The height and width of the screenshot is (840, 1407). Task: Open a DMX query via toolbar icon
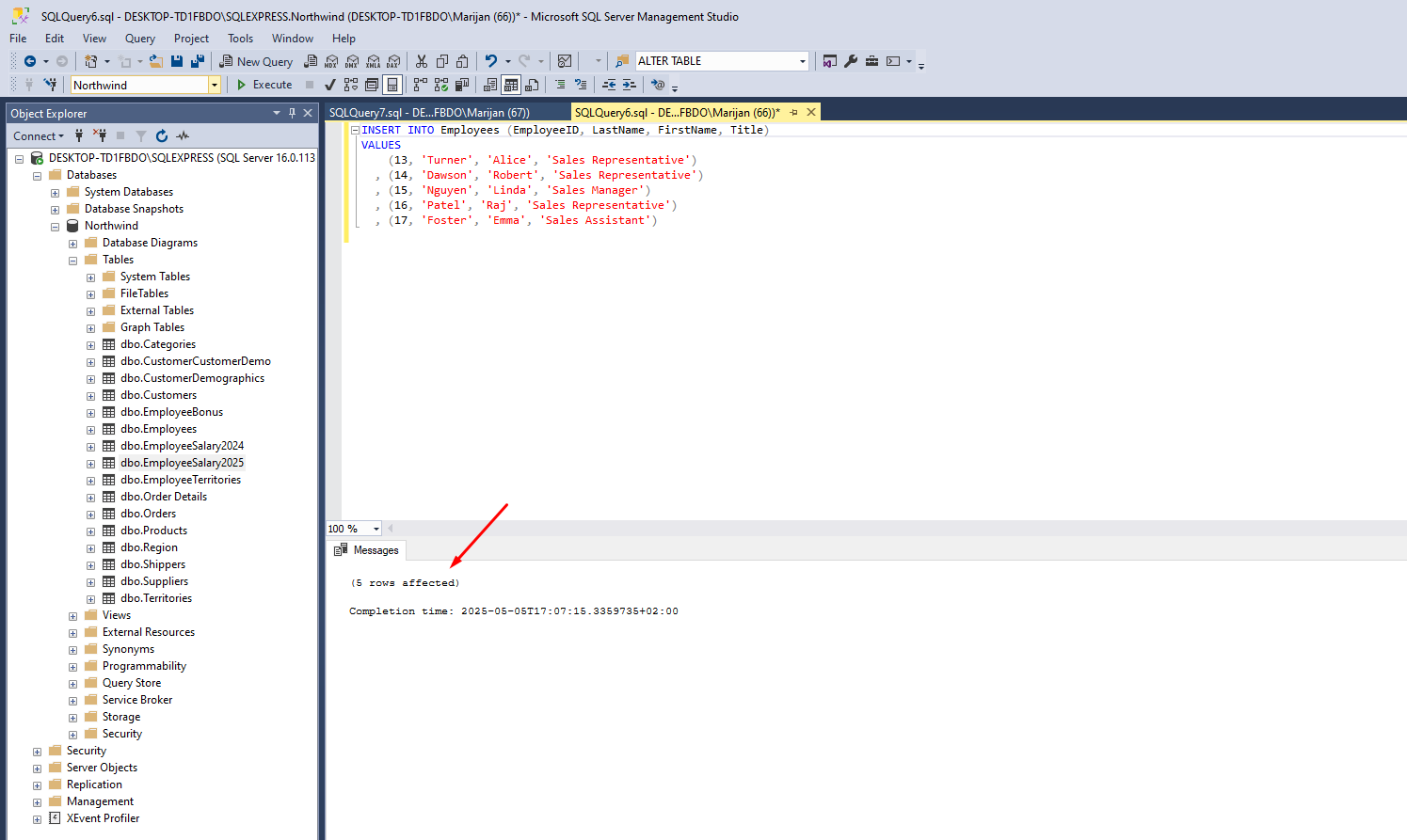coord(352,61)
